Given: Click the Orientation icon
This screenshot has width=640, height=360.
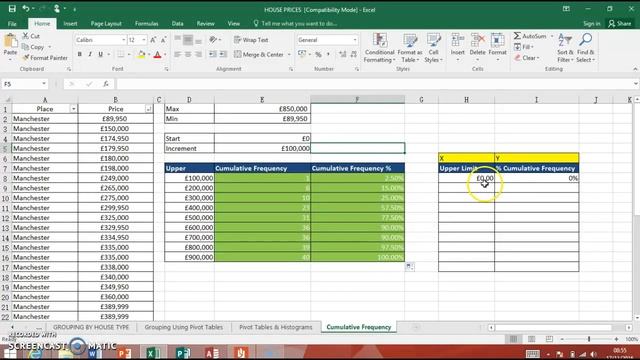Looking at the screenshot, I should pos(213,40).
